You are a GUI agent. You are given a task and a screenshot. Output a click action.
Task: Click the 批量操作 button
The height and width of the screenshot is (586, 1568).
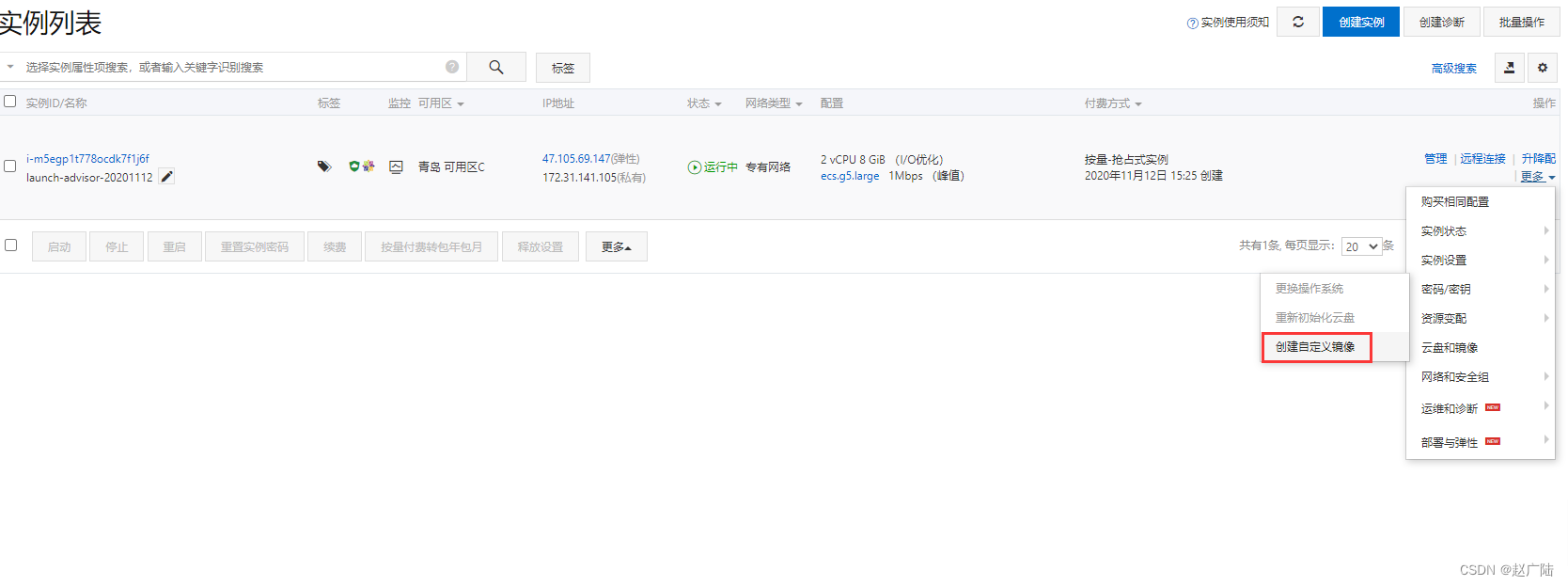click(x=1522, y=22)
